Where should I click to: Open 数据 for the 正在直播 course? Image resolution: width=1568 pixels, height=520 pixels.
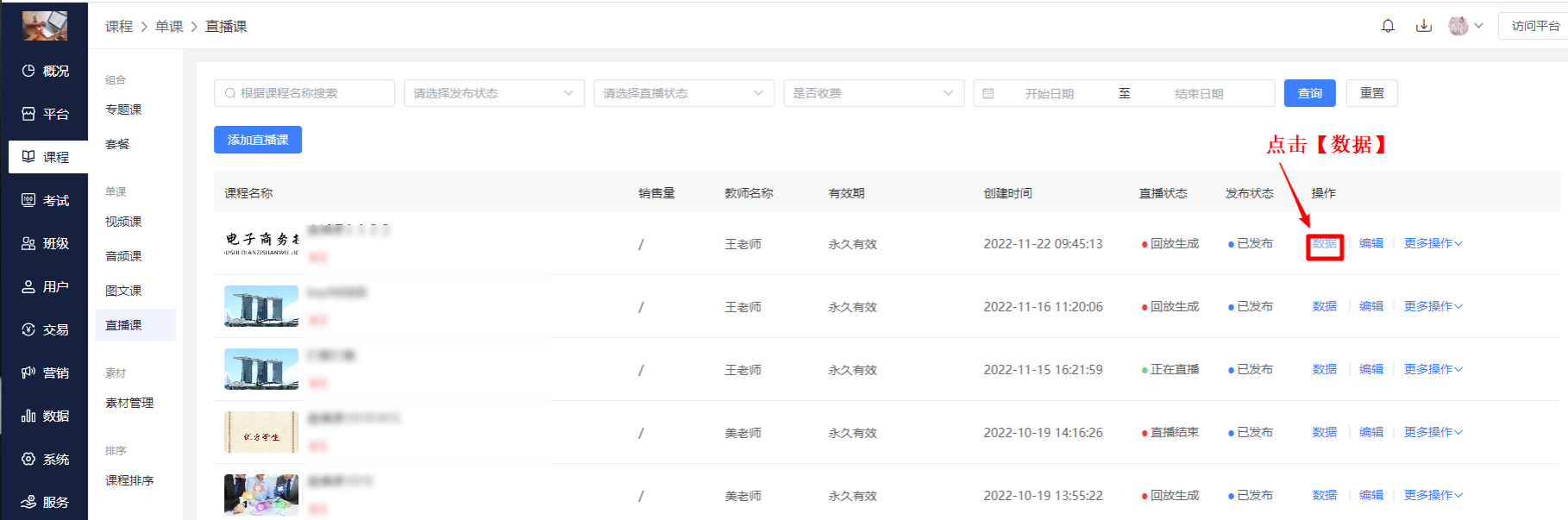tap(1325, 369)
